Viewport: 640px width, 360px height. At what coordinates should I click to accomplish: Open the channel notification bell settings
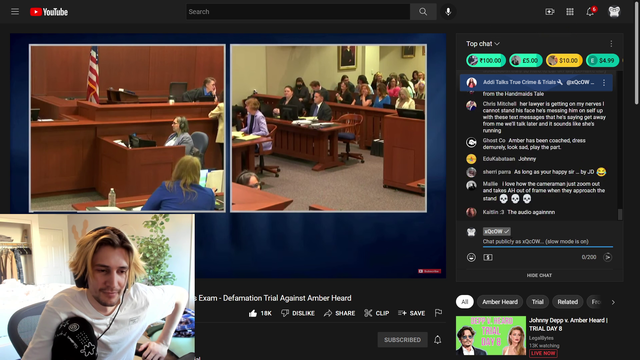tap(438, 340)
